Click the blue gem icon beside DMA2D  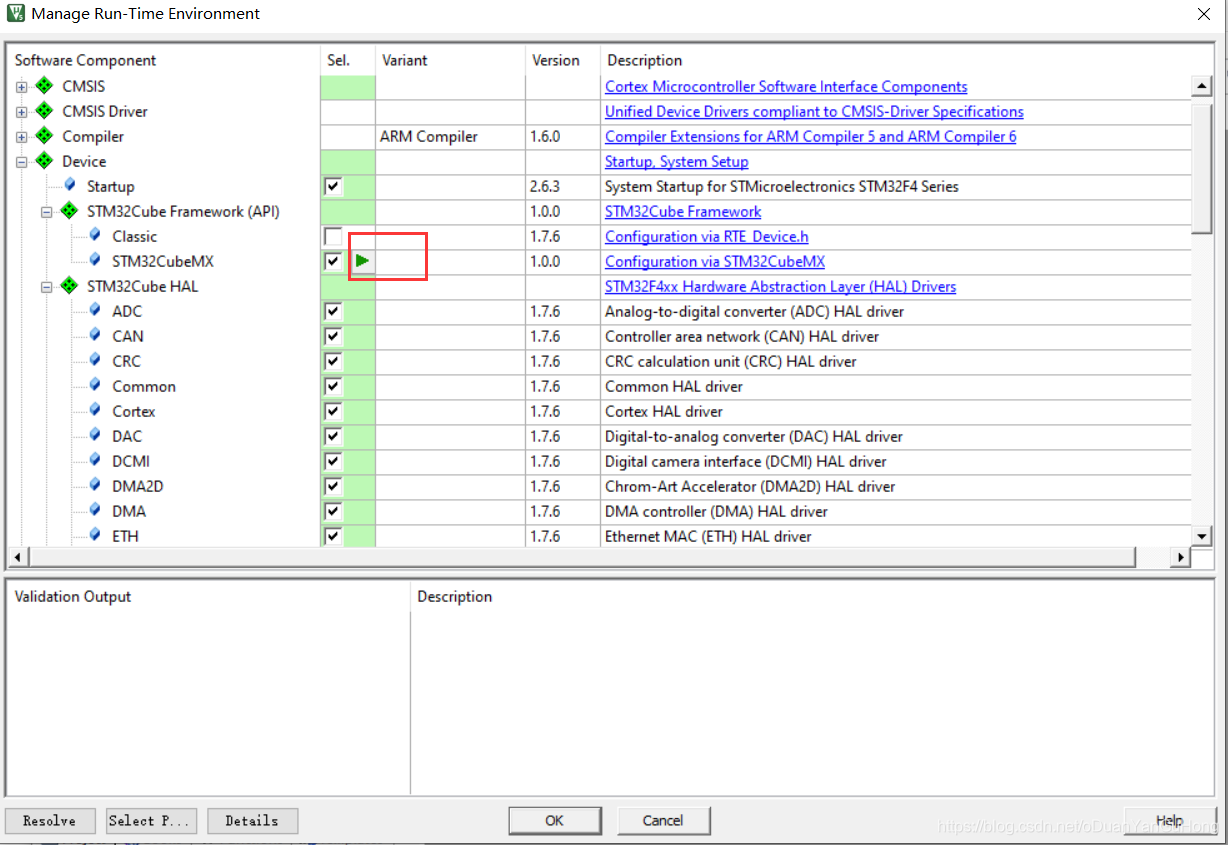click(x=94, y=485)
